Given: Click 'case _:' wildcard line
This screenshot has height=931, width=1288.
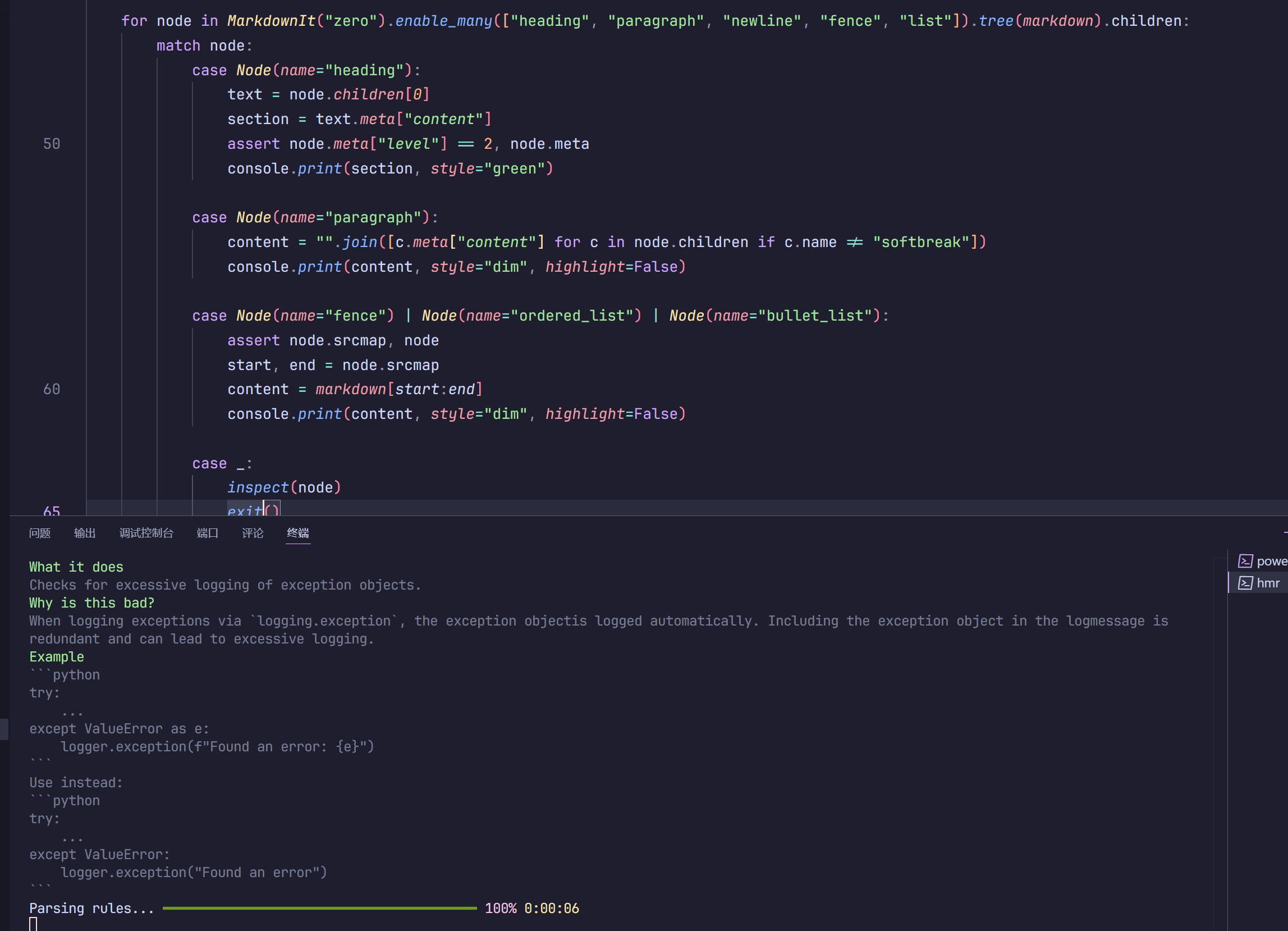Looking at the screenshot, I should [x=222, y=464].
